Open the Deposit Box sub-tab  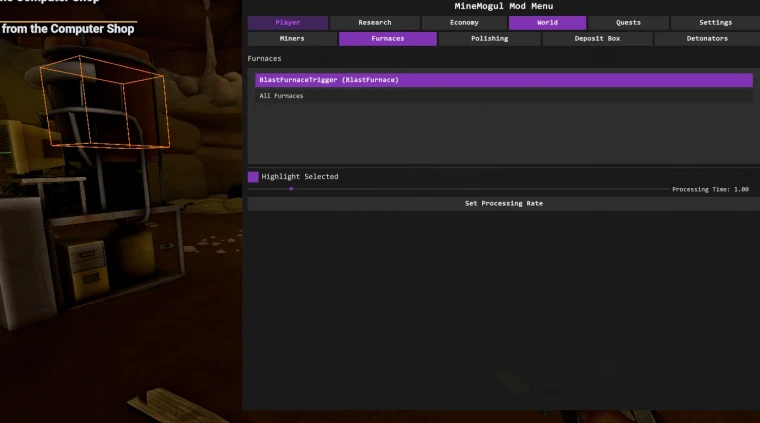(x=597, y=39)
